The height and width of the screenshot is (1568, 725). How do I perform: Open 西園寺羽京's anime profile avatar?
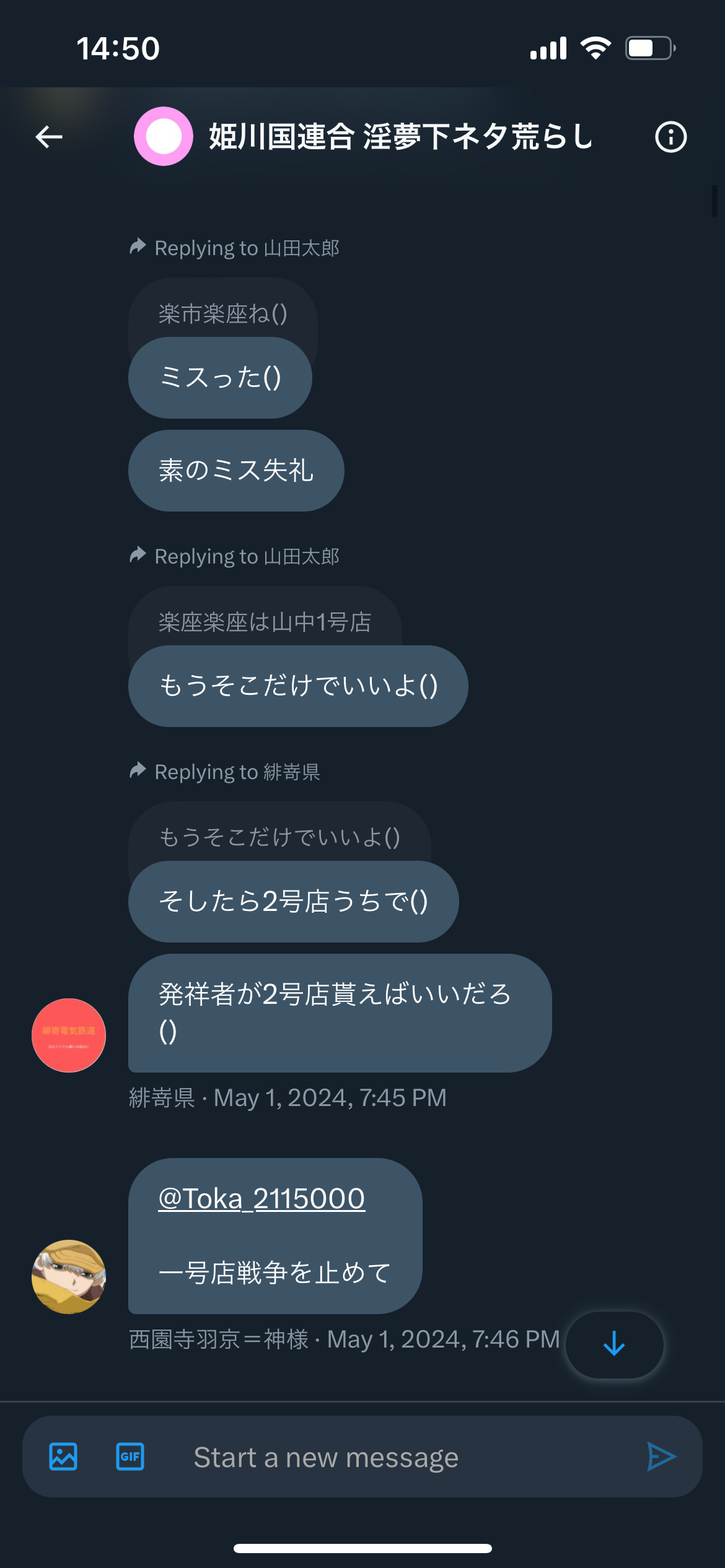coord(69,1277)
